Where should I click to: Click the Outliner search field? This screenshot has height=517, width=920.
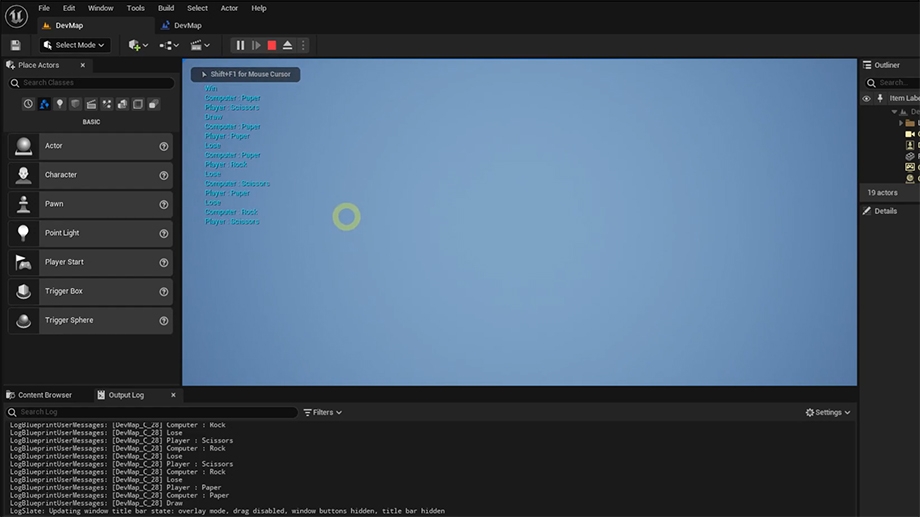click(x=893, y=83)
